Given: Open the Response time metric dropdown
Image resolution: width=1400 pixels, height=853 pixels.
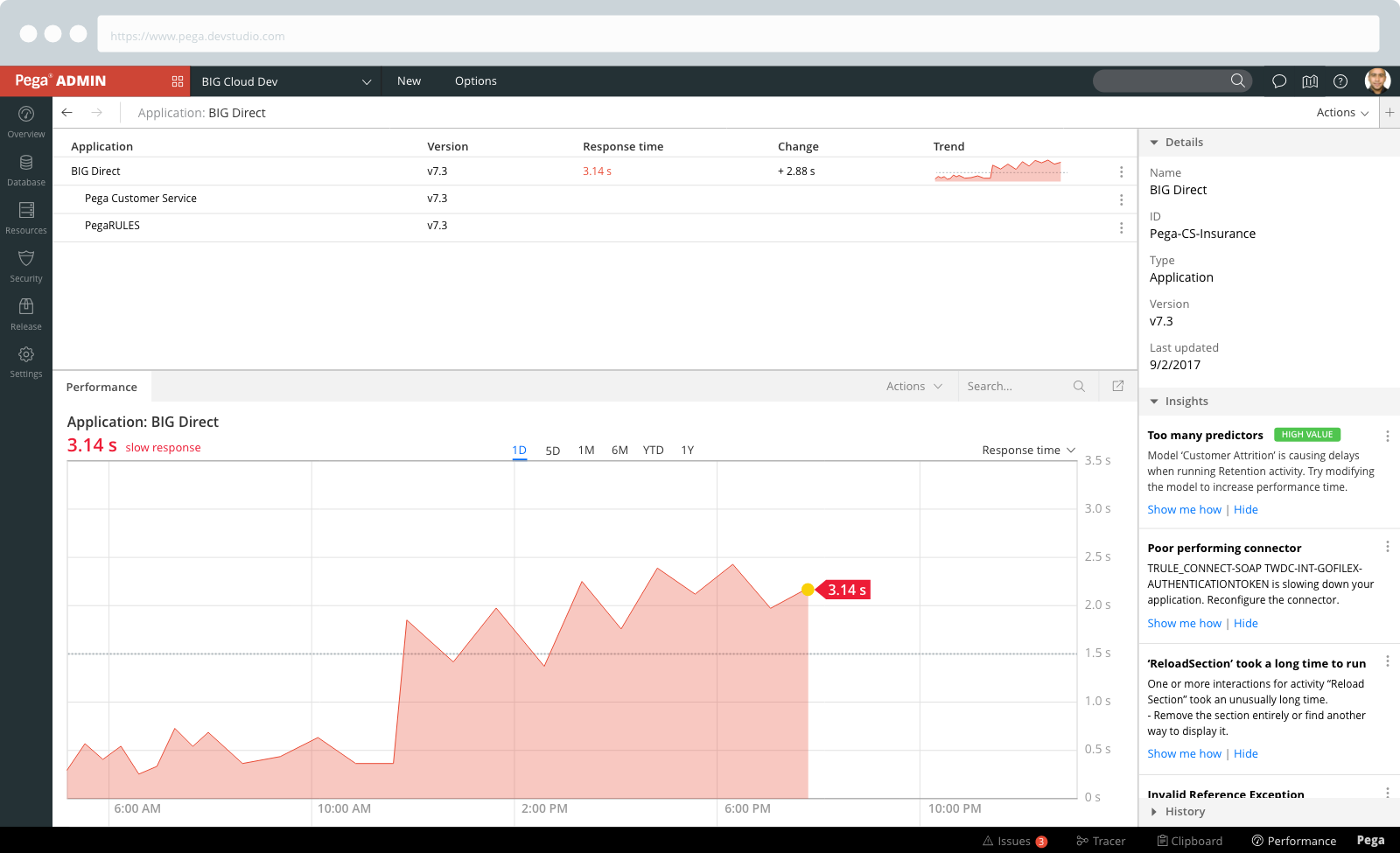Looking at the screenshot, I should point(1028,450).
